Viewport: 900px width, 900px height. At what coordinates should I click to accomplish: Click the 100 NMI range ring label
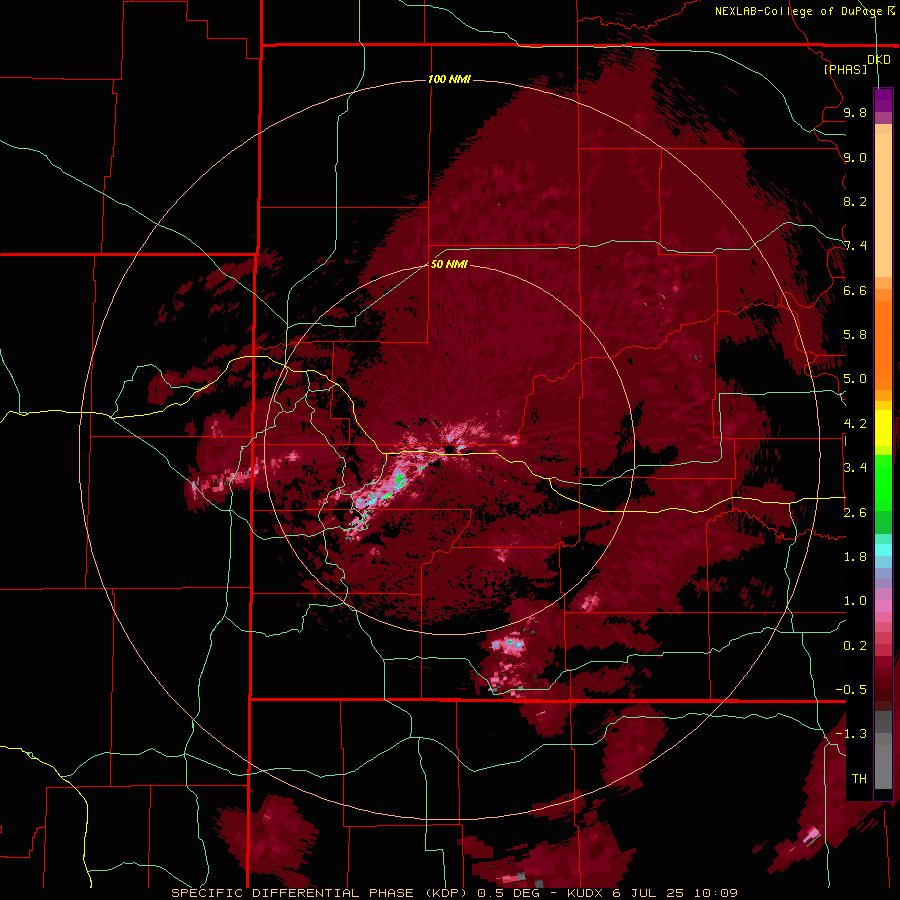449,79
